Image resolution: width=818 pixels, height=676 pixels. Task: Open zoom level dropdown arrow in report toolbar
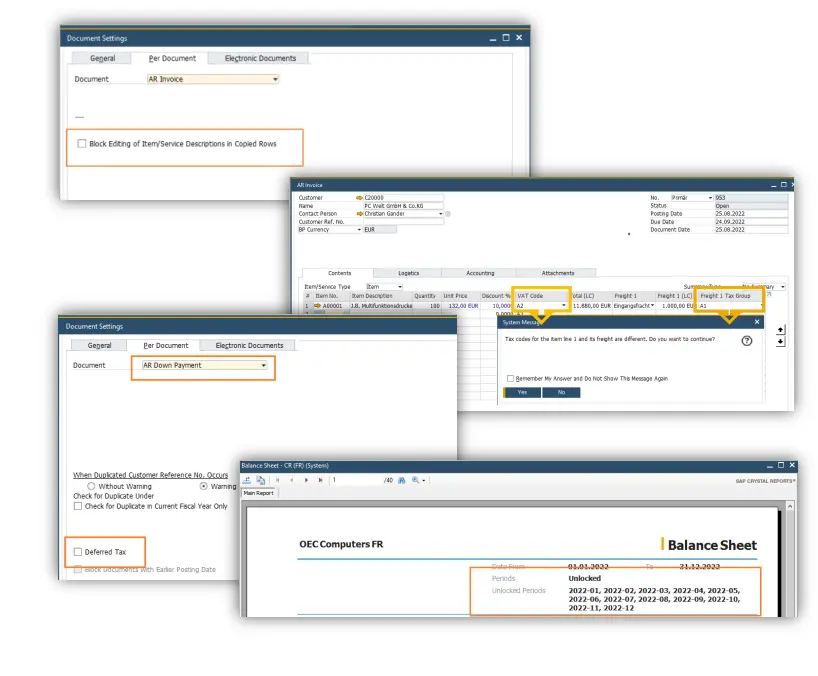pyautogui.click(x=424, y=480)
